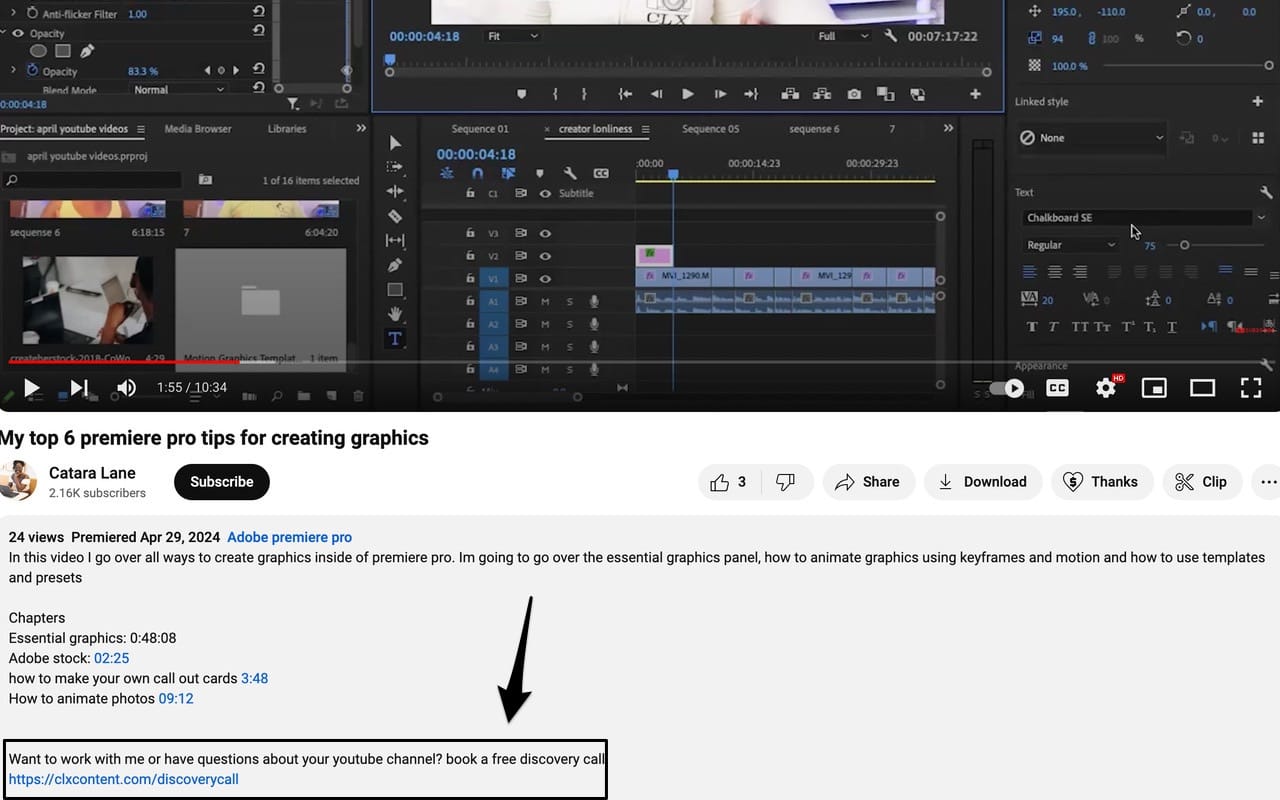The width and height of the screenshot is (1280, 800).
Task: Mute audio track A1
Action: point(546,301)
